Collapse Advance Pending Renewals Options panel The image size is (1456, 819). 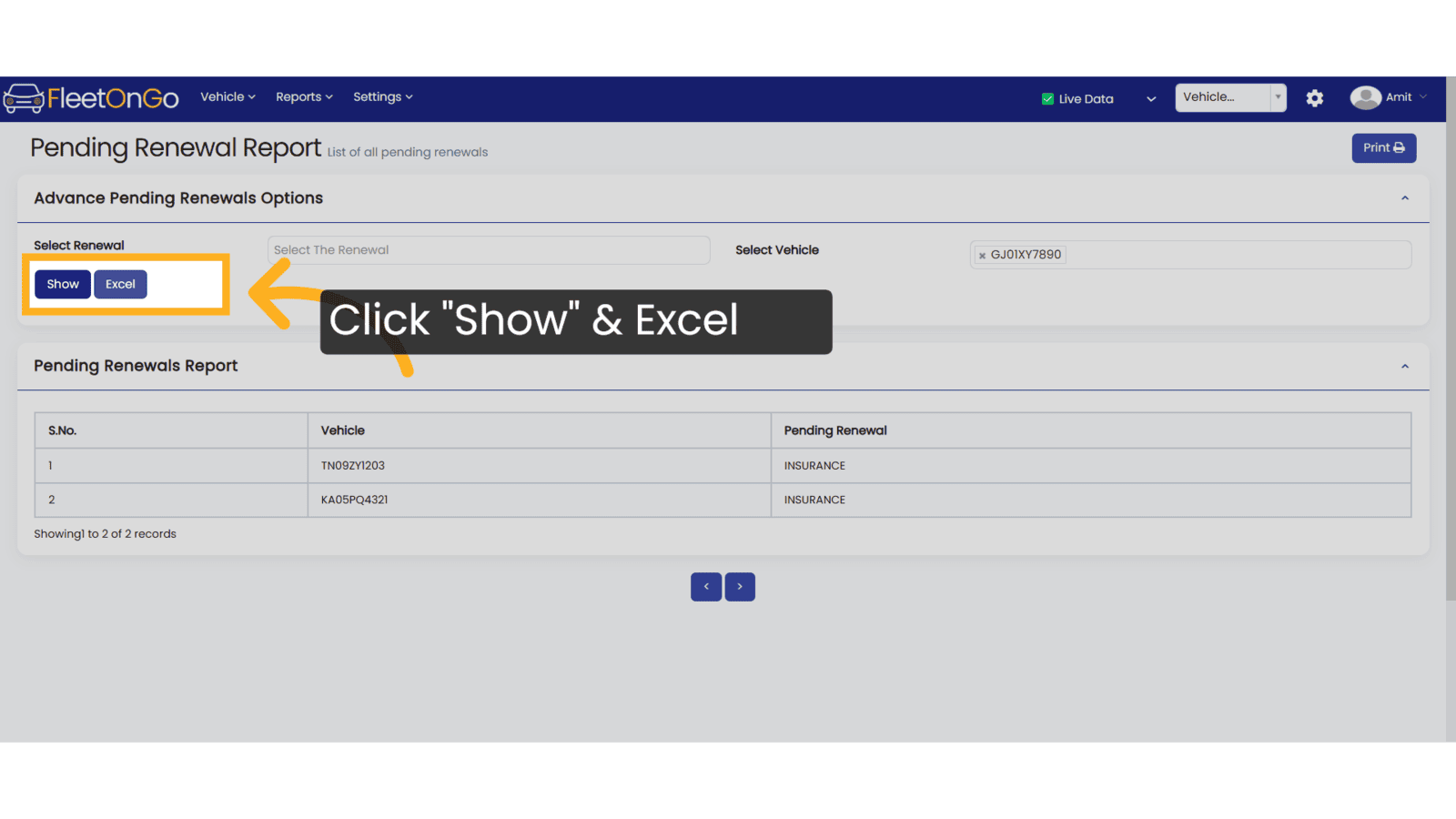pyautogui.click(x=1405, y=198)
